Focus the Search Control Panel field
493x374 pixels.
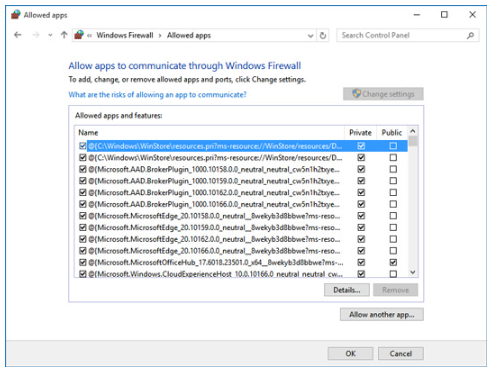pyautogui.click(x=402, y=35)
